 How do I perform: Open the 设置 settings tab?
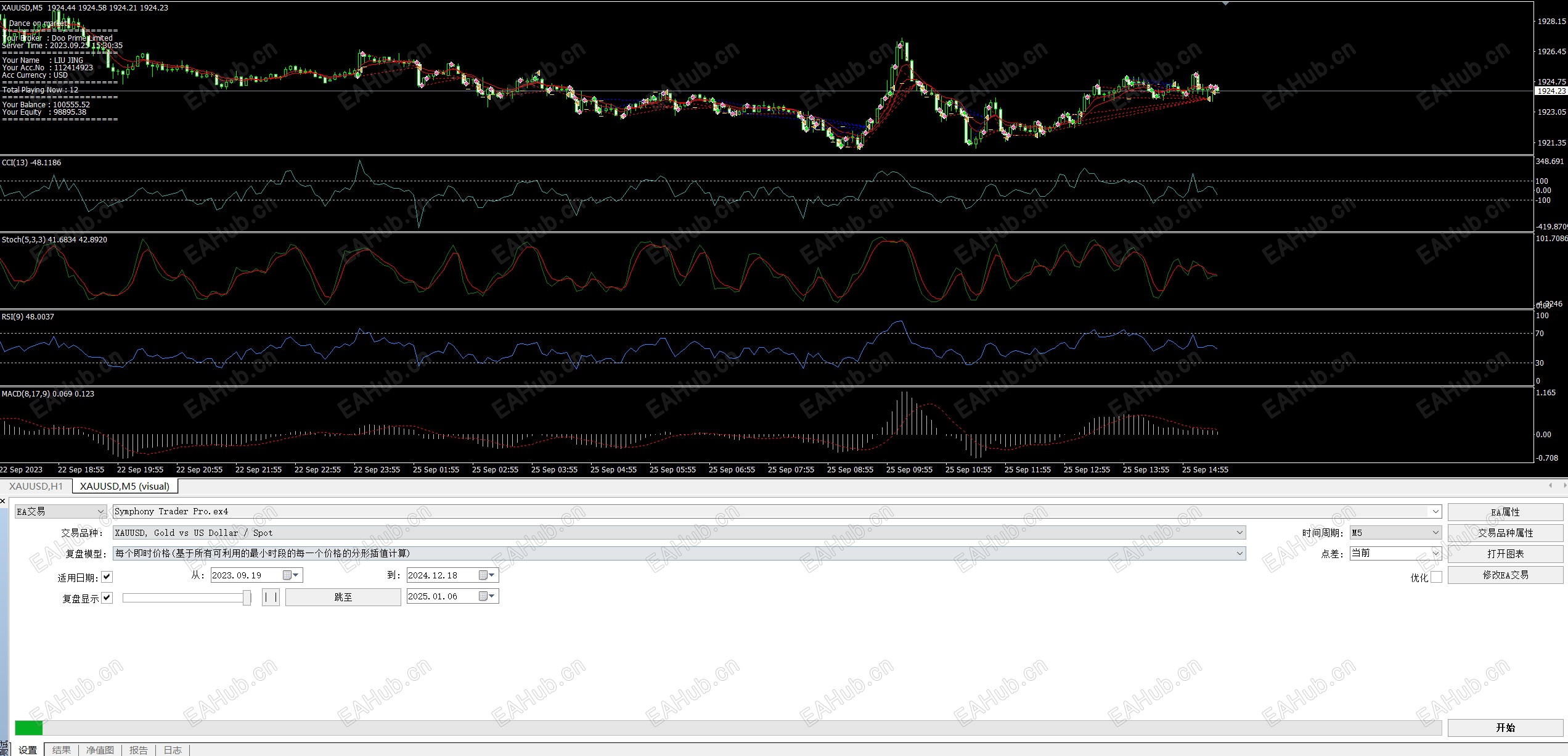coord(28,750)
